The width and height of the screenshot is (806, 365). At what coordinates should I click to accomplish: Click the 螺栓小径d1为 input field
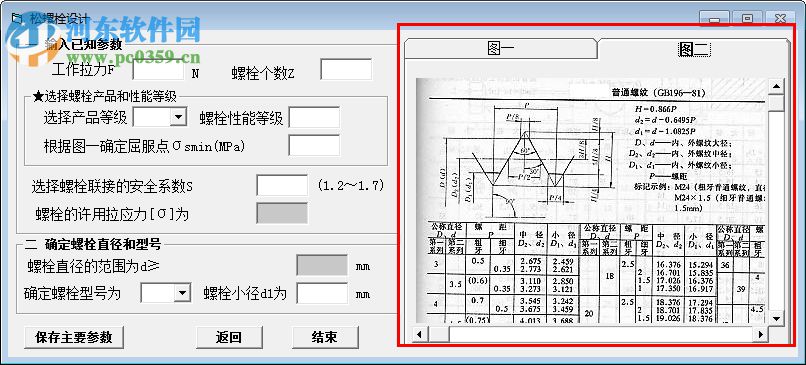(x=322, y=293)
